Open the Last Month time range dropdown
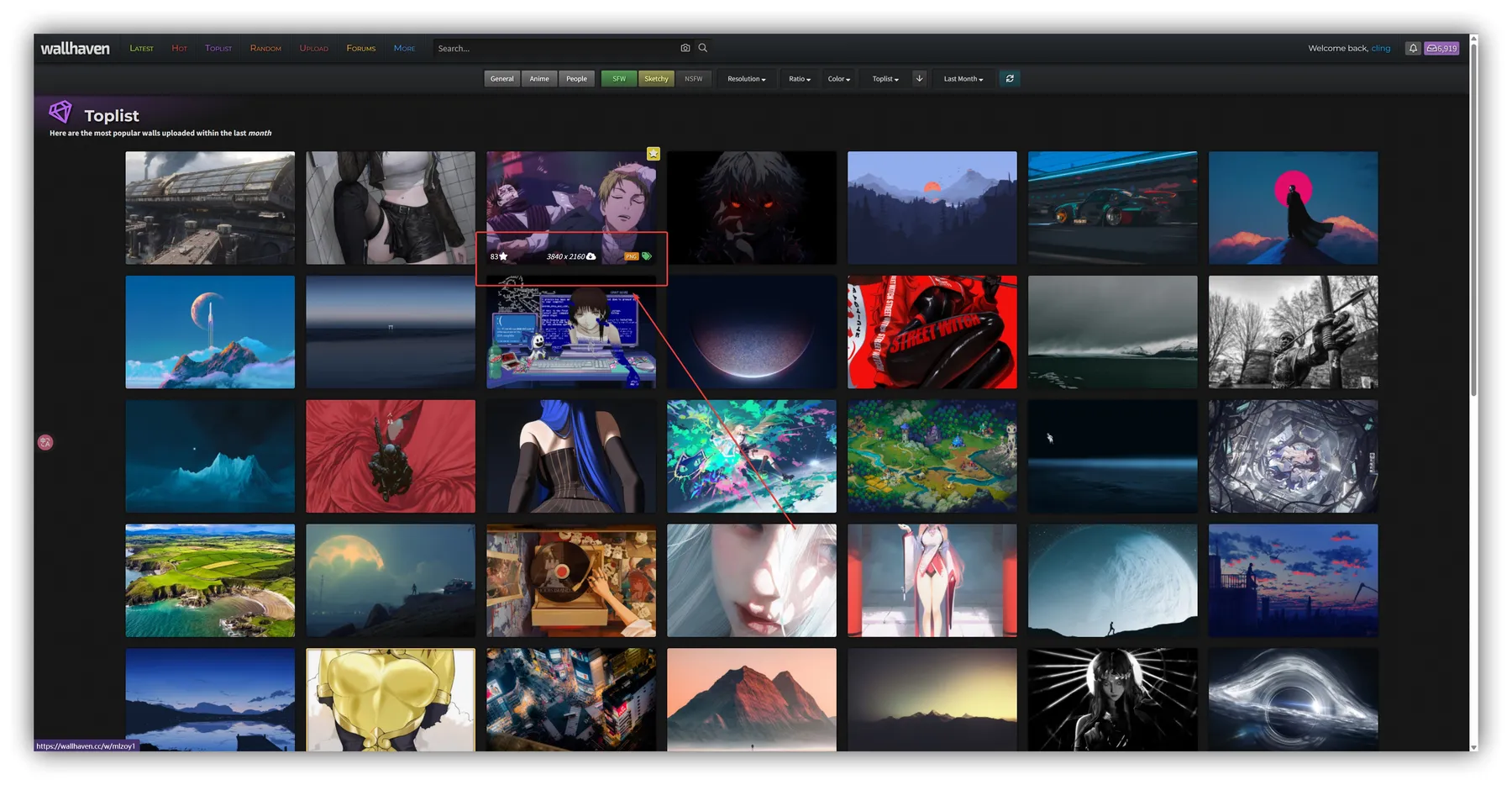1512x785 pixels. click(x=963, y=78)
